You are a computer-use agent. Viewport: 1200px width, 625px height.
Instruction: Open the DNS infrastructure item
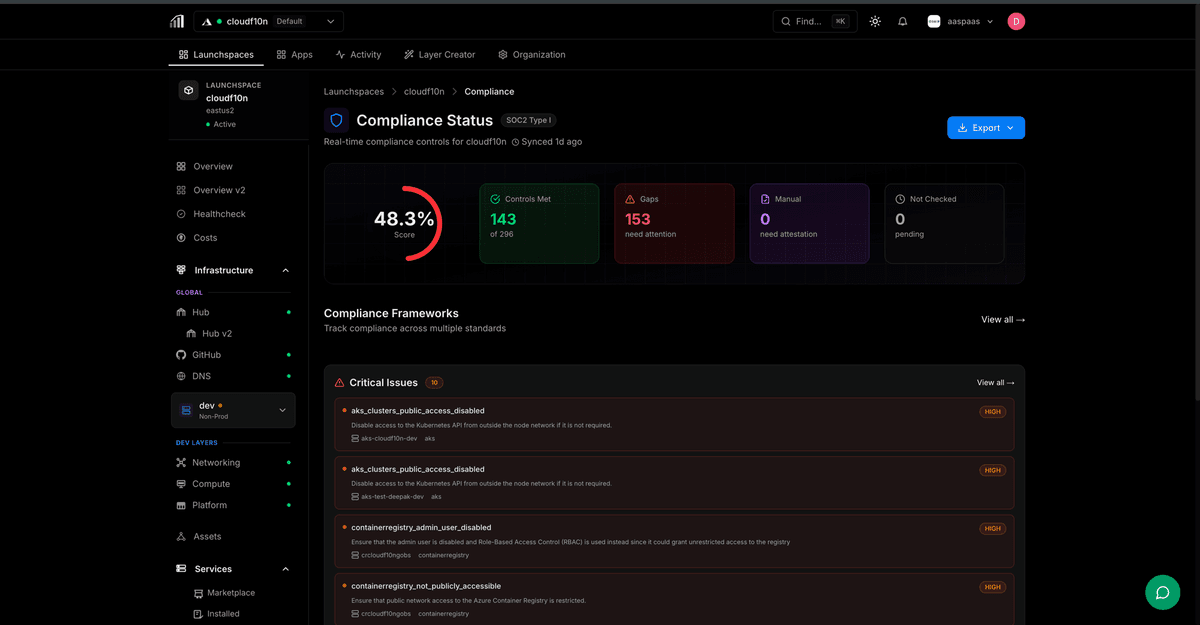[201, 375]
